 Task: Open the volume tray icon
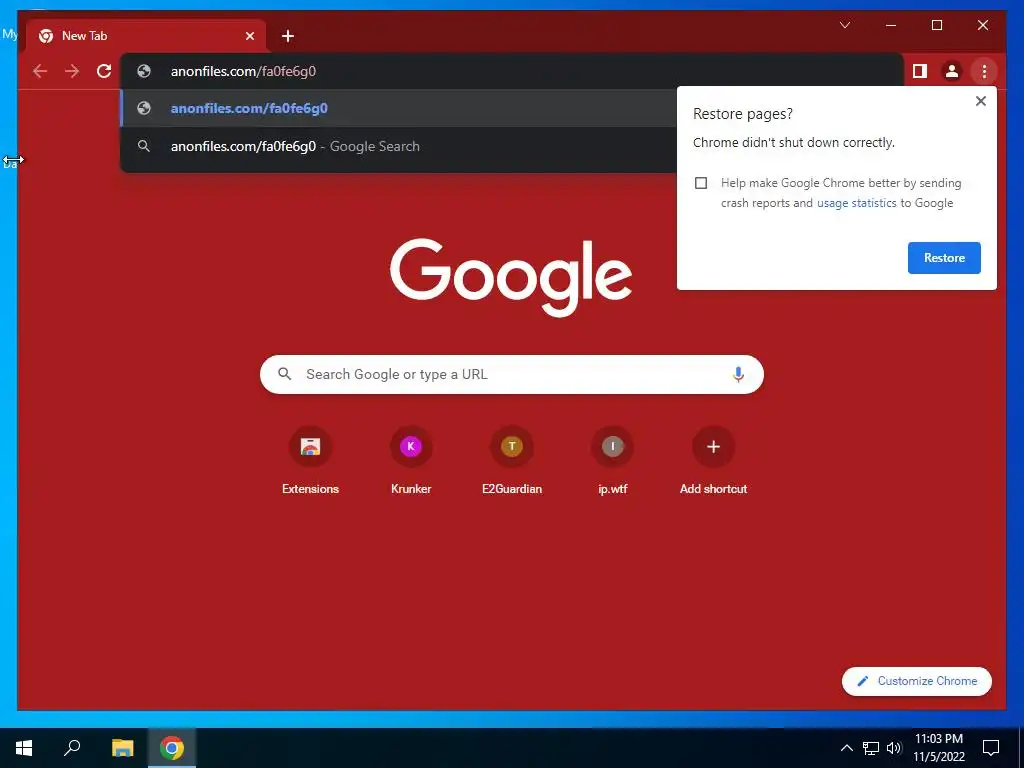[893, 748]
